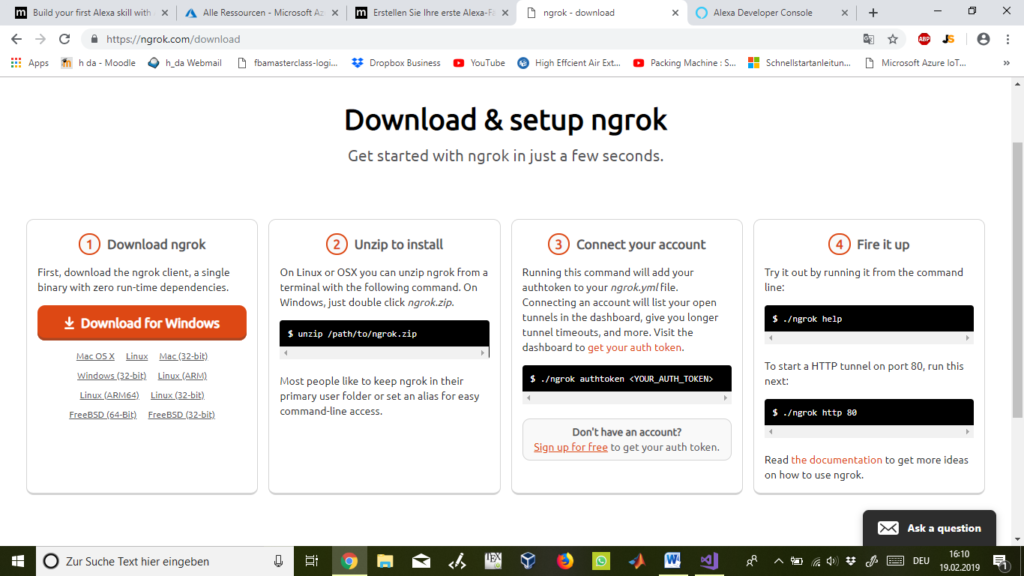Show hidden system tray icons
1024x576 pixels.
[778, 561]
